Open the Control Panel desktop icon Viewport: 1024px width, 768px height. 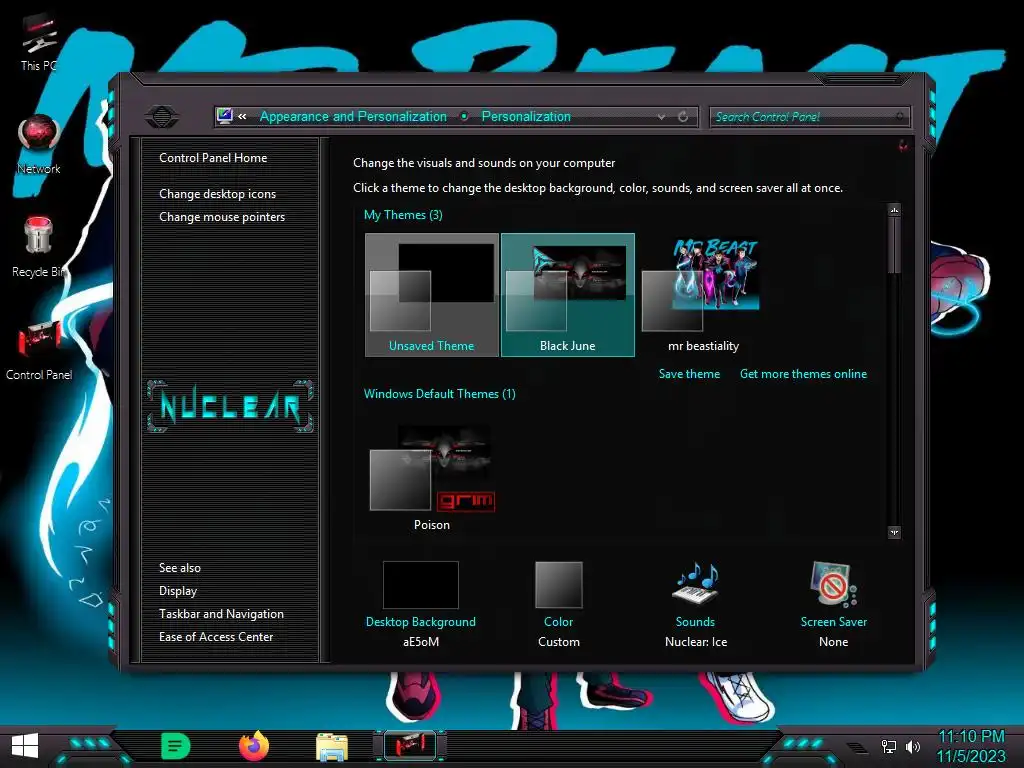point(39,350)
